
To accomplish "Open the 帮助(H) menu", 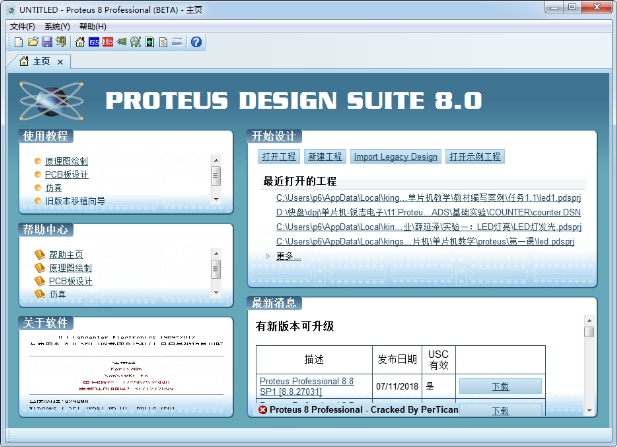I will (x=93, y=26).
